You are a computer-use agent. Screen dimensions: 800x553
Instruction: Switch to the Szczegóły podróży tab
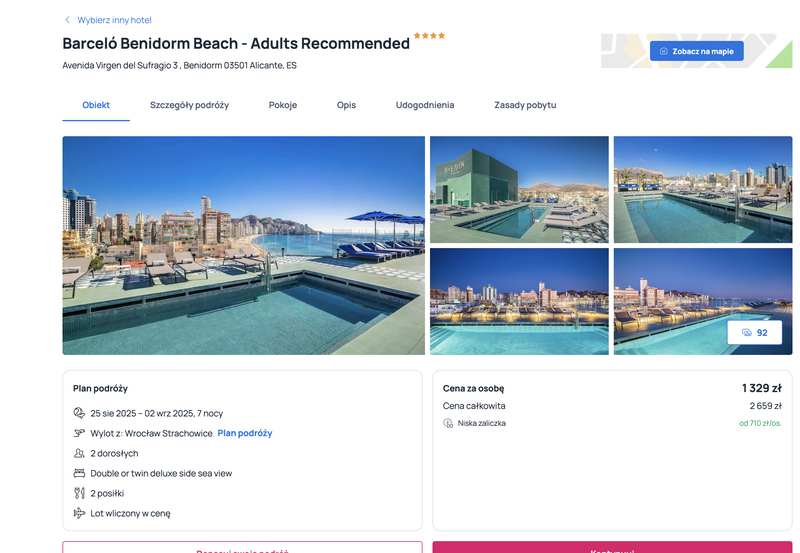(x=189, y=105)
